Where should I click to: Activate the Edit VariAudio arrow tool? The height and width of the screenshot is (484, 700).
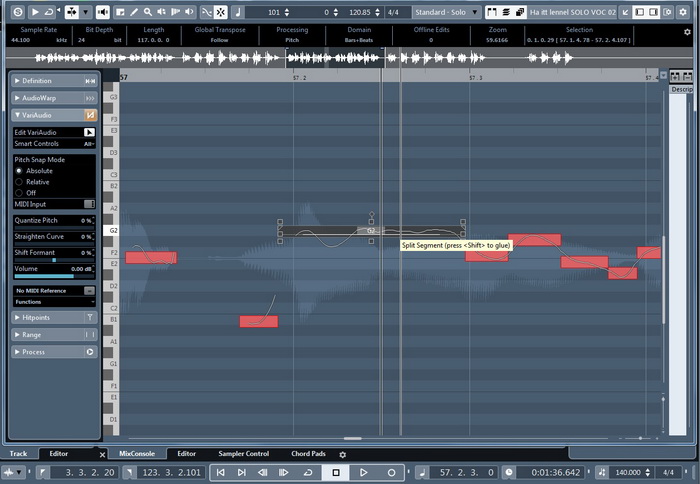tap(89, 132)
